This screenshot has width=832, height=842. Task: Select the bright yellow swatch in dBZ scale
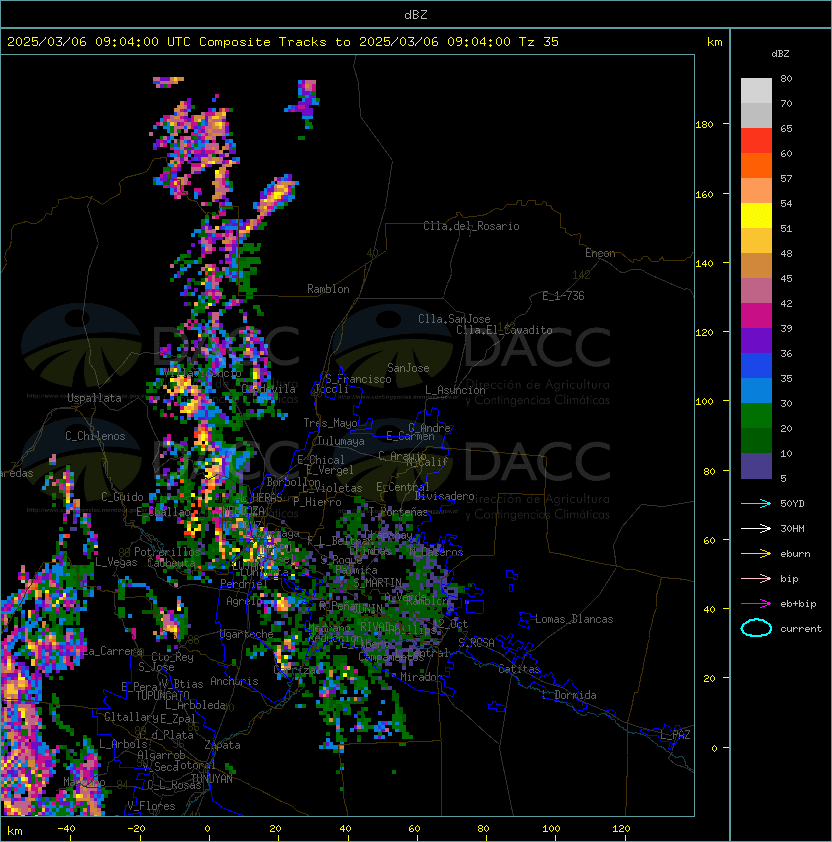[756, 215]
